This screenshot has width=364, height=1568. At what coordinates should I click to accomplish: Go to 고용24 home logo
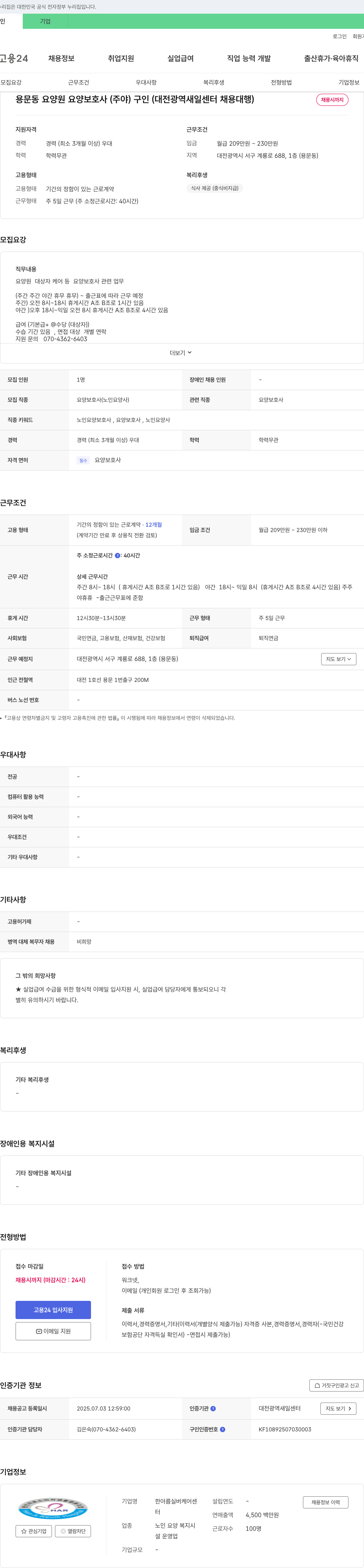point(14,58)
